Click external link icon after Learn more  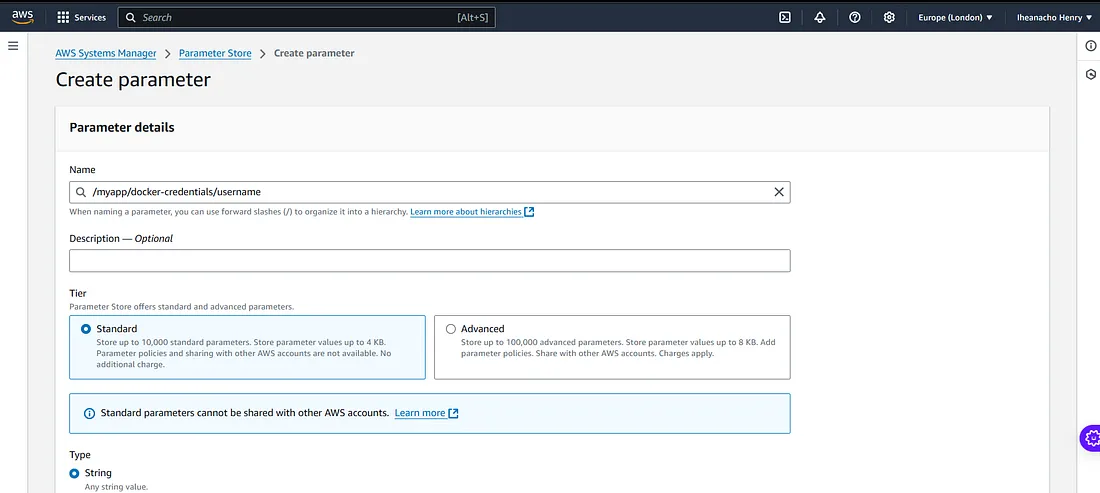click(x=453, y=413)
